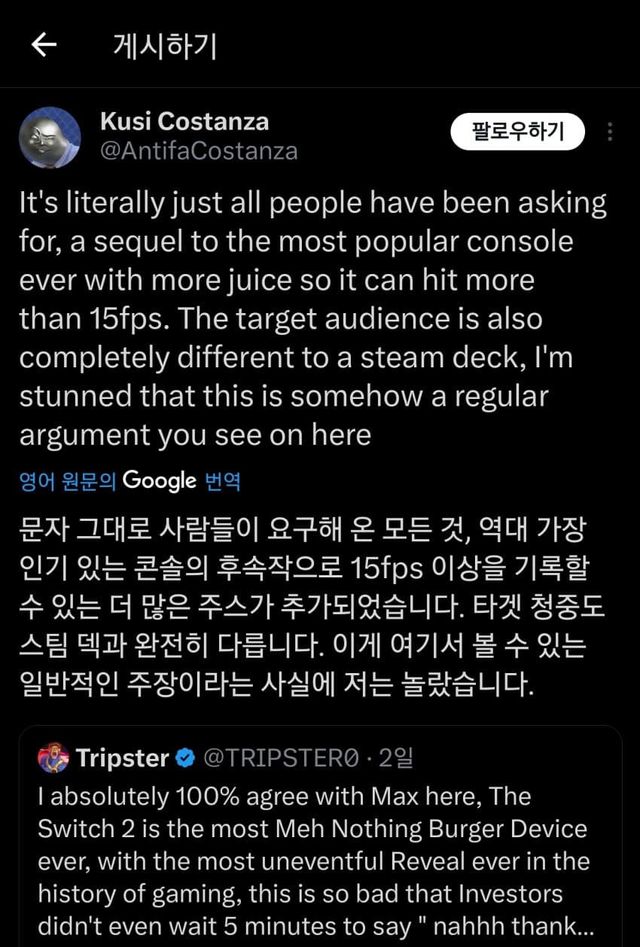
Task: Tap the @AntifaCostanza handle
Action: [x=199, y=151]
